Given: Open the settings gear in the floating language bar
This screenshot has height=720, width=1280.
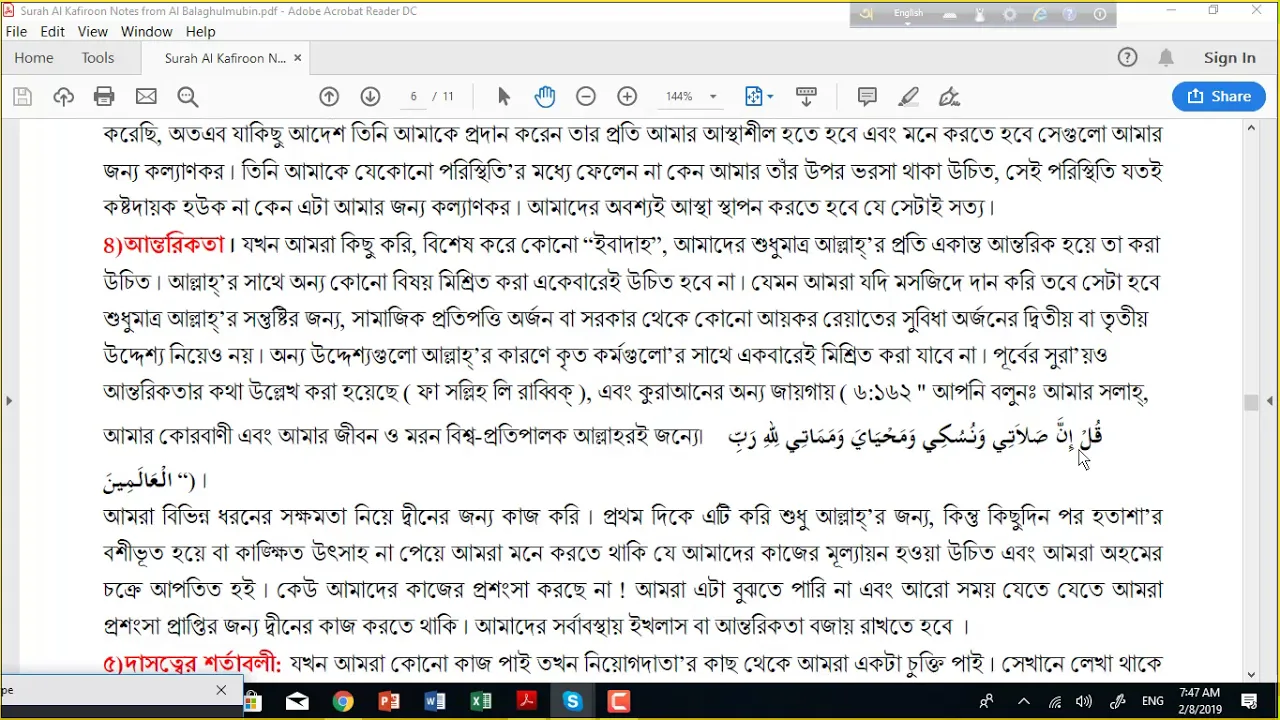Looking at the screenshot, I should coord(1010,14).
